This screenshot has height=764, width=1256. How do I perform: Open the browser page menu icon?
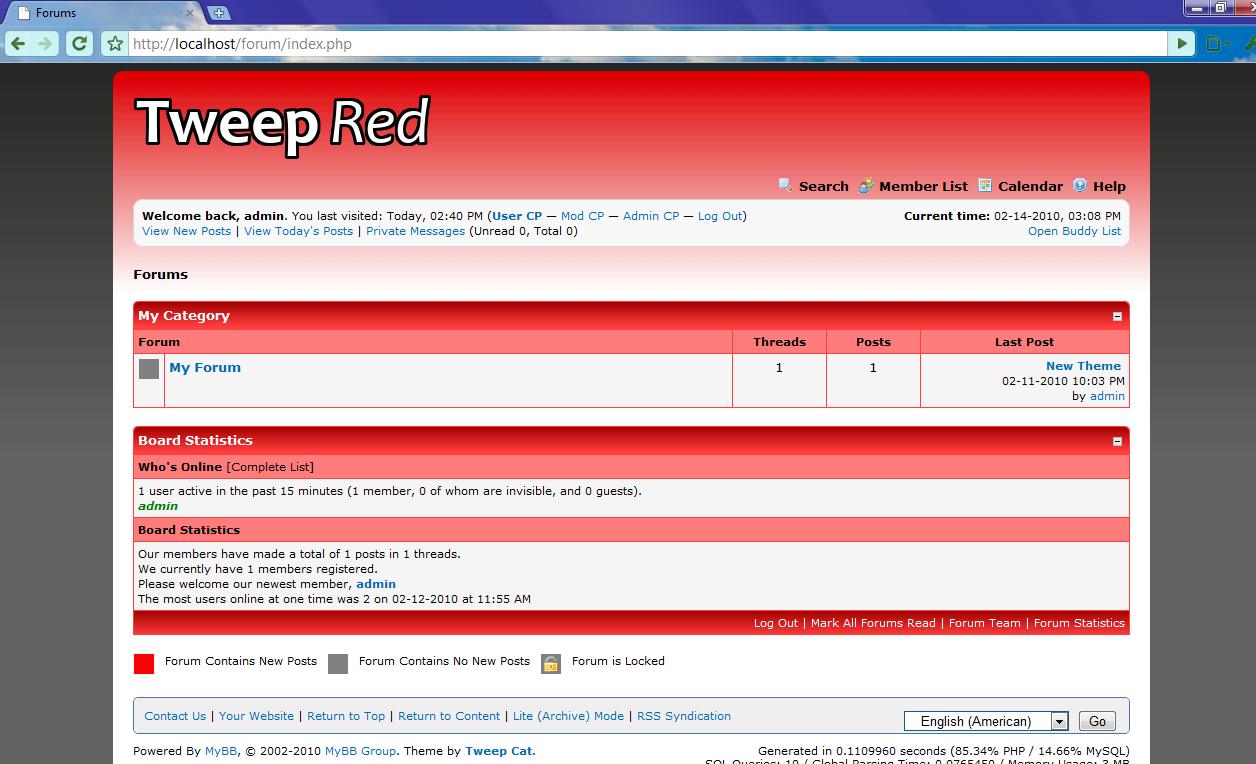click(1216, 44)
